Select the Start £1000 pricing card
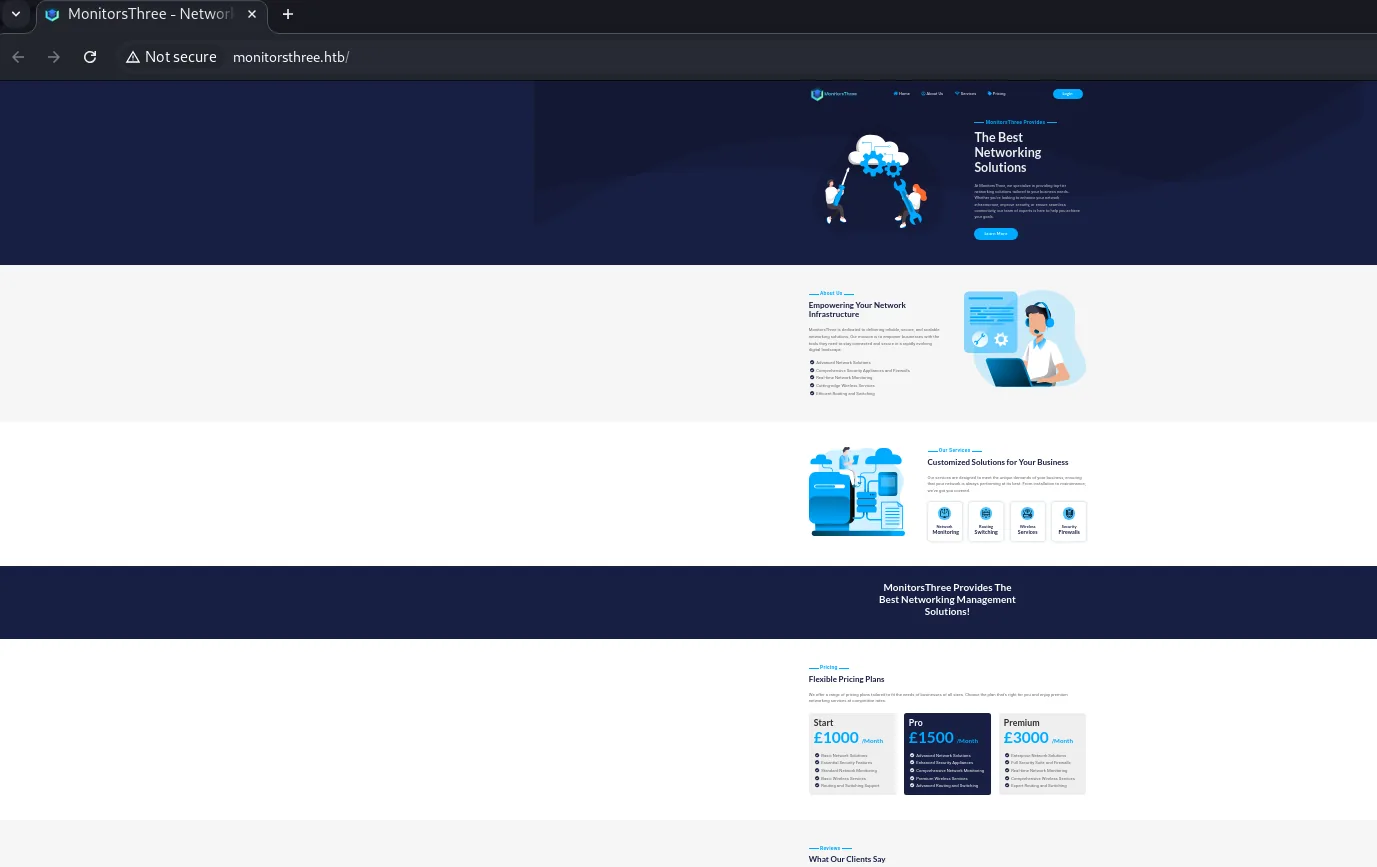This screenshot has height=867, width=1377. (x=852, y=754)
